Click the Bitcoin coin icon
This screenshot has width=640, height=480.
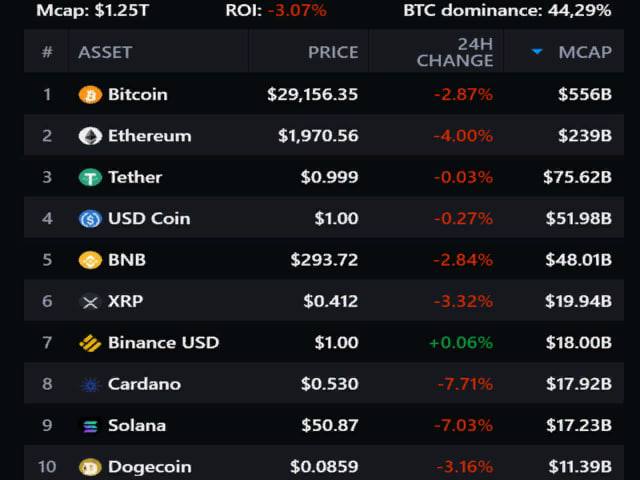tap(90, 95)
